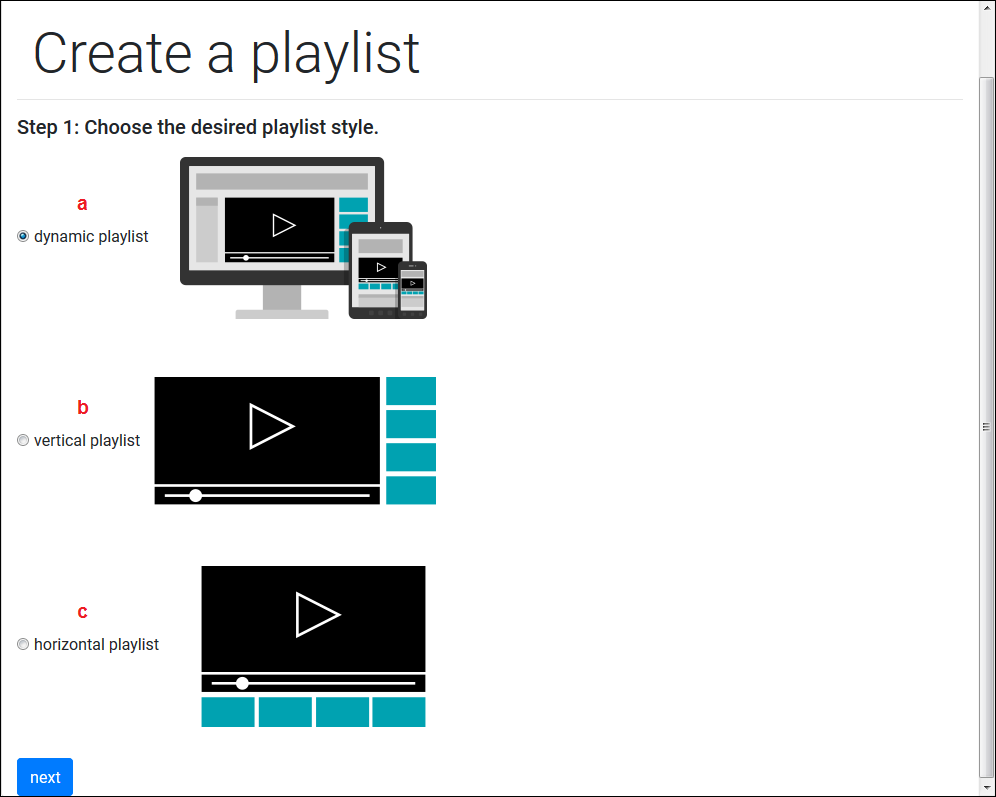
Task: Click the play icon in the vertical playlist preview
Action: click(x=271, y=425)
